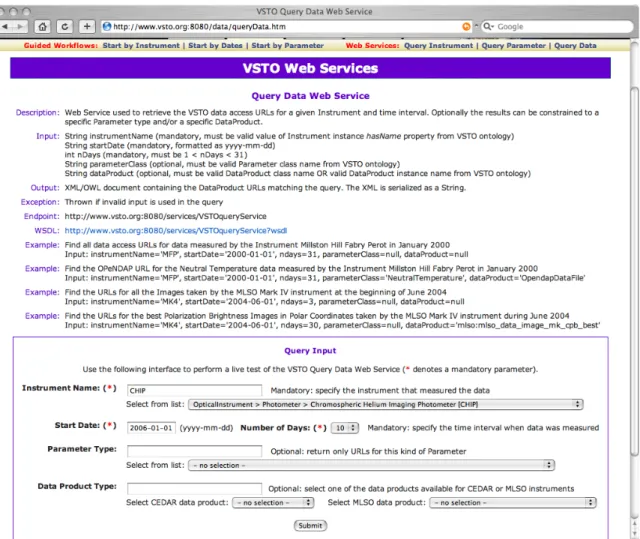Click the Data Product Type text field

click(194, 488)
